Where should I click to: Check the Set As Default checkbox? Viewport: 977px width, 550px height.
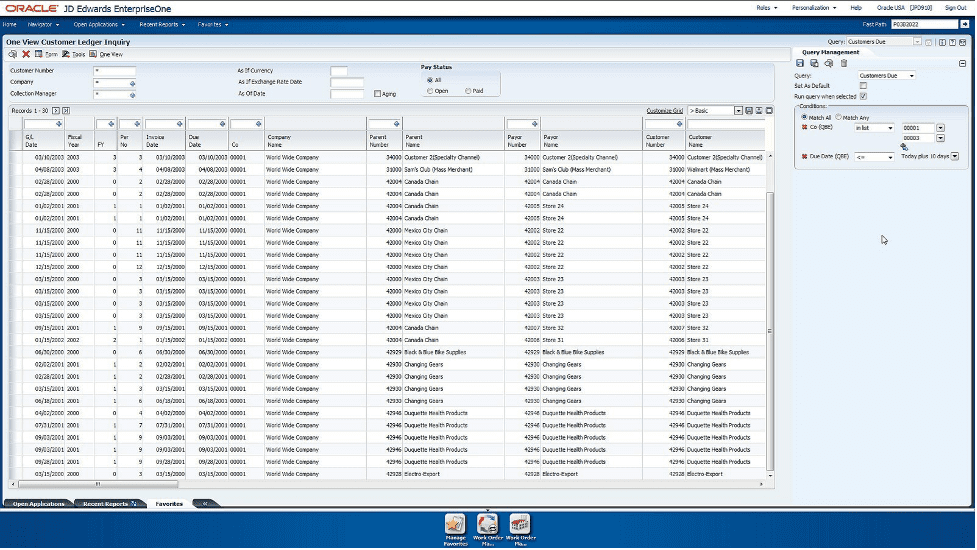tap(863, 86)
